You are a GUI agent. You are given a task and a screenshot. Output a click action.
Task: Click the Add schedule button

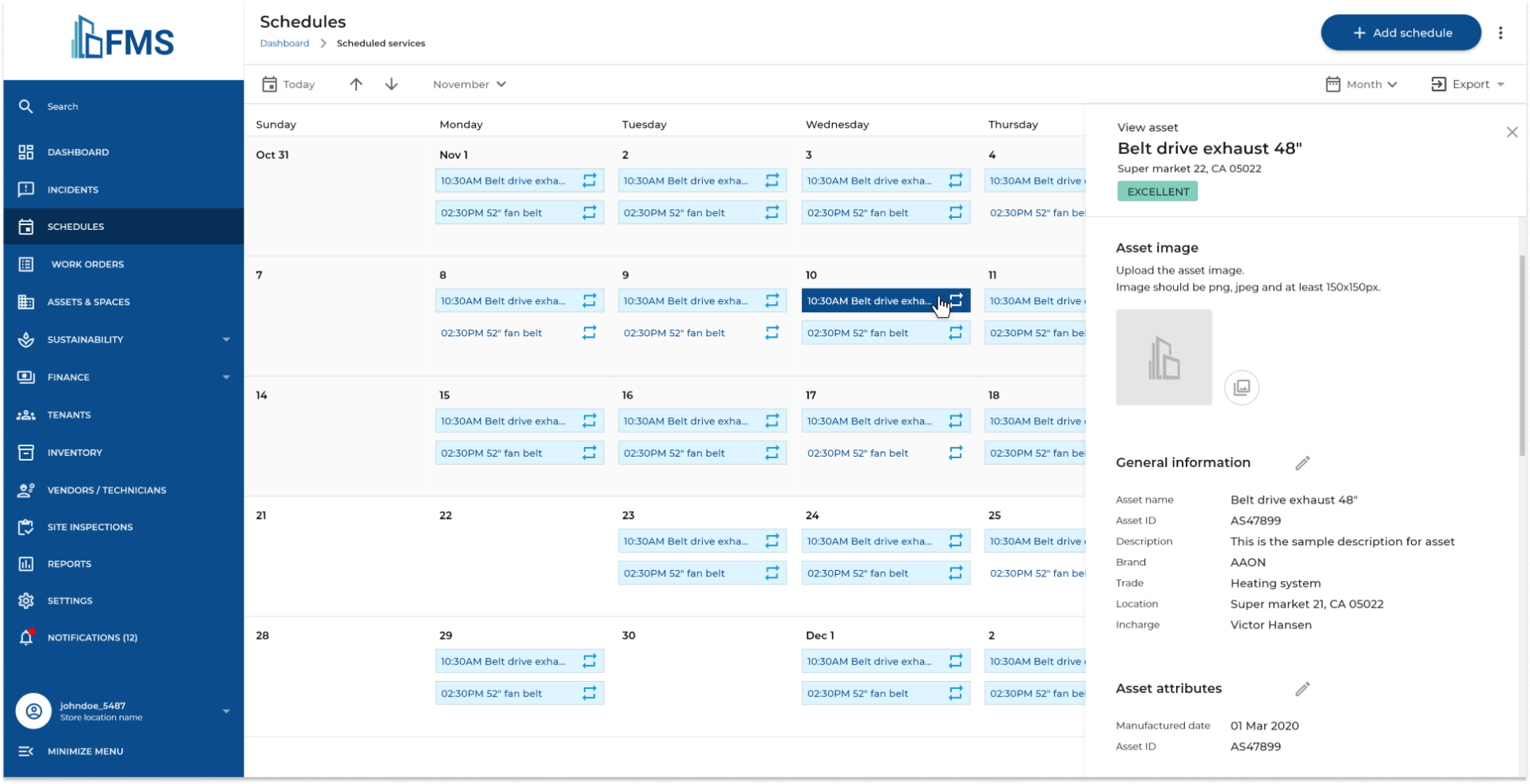(x=1400, y=33)
